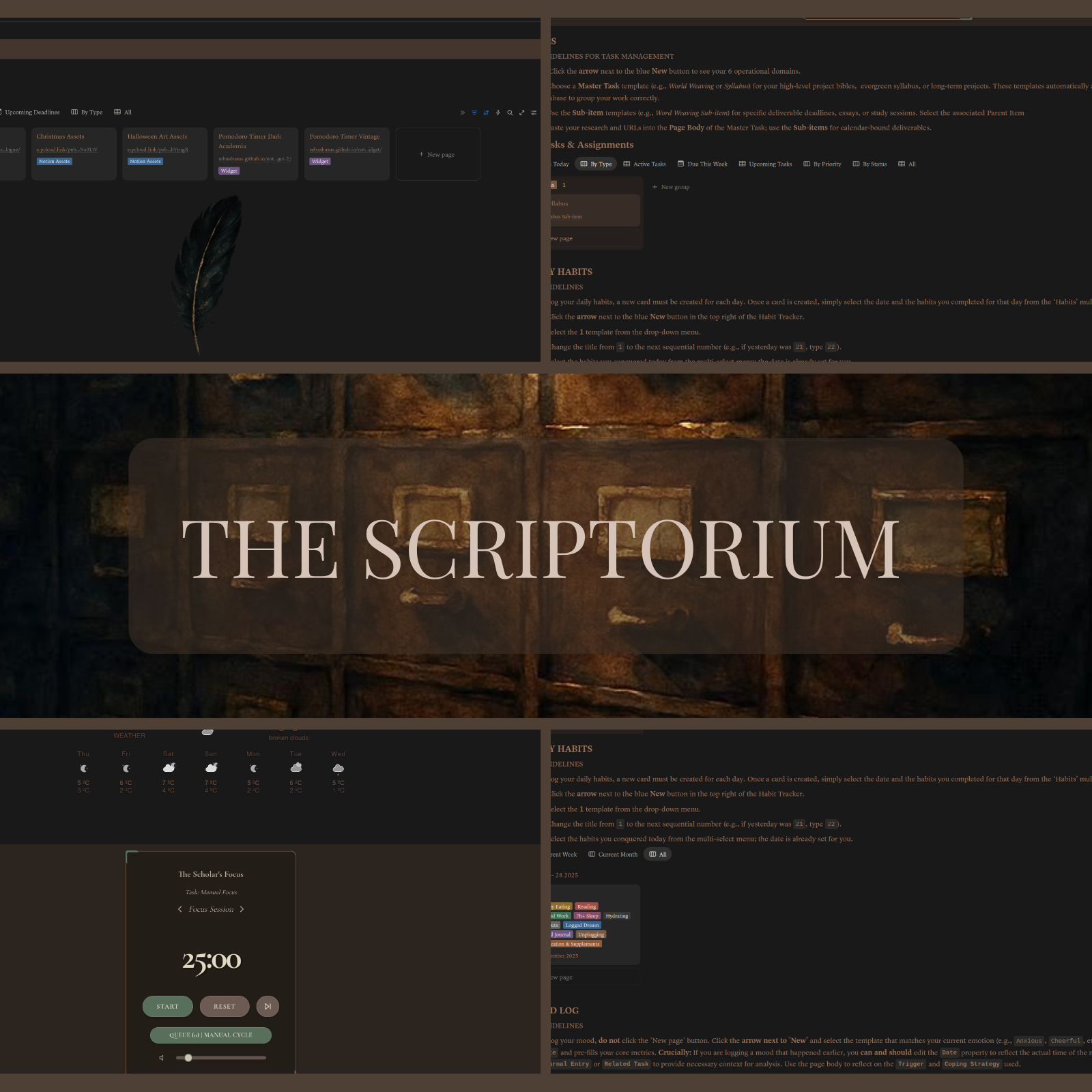The height and width of the screenshot is (1092, 1092).
Task: Click the Logged Dream habit tag
Action: pyautogui.click(x=582, y=925)
